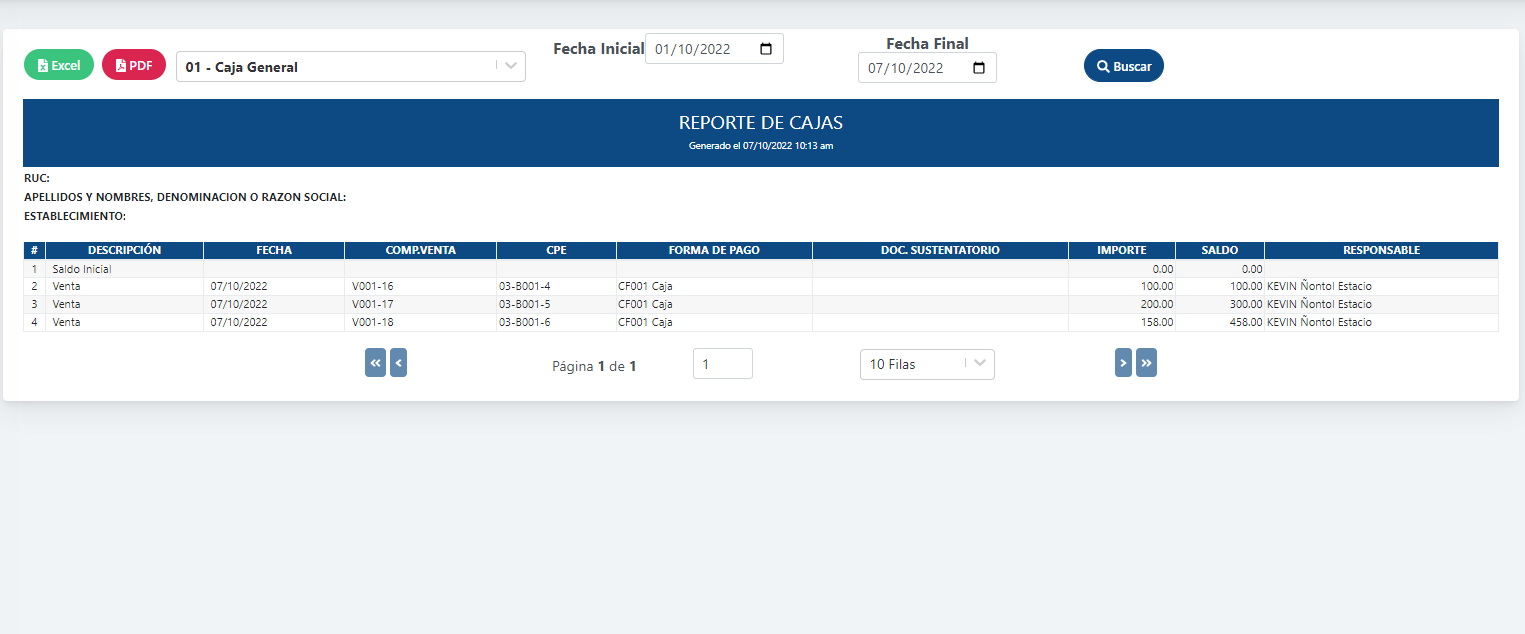The height and width of the screenshot is (634, 1525).
Task: Click the FECHA column header
Action: tap(273, 250)
